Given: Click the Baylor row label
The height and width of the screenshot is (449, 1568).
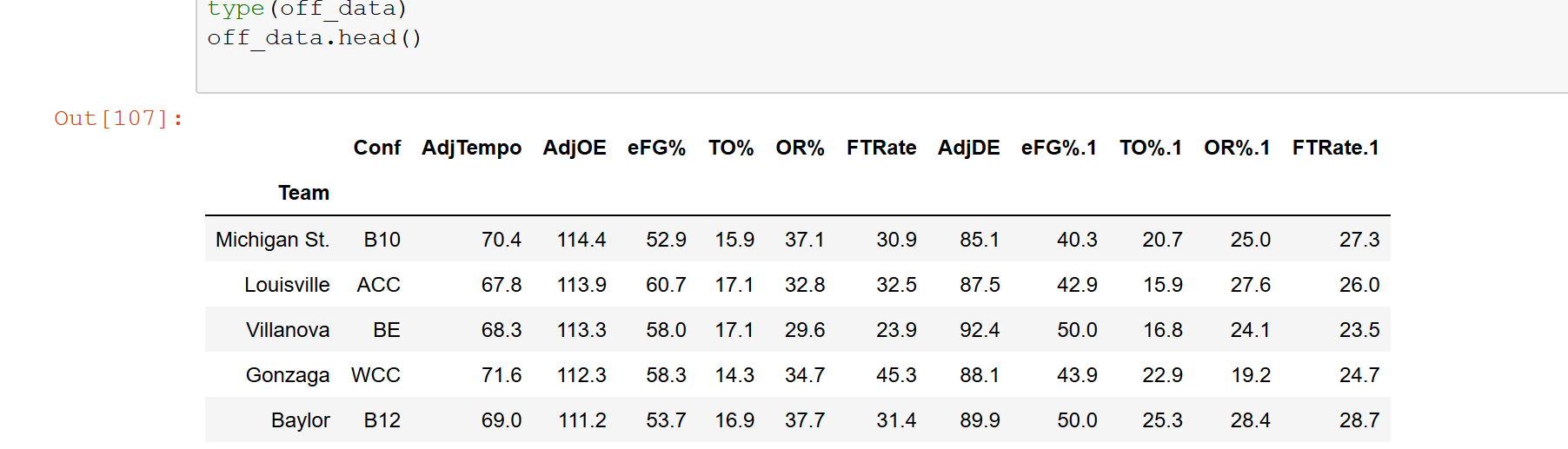Looking at the screenshot, I should tap(300, 420).
